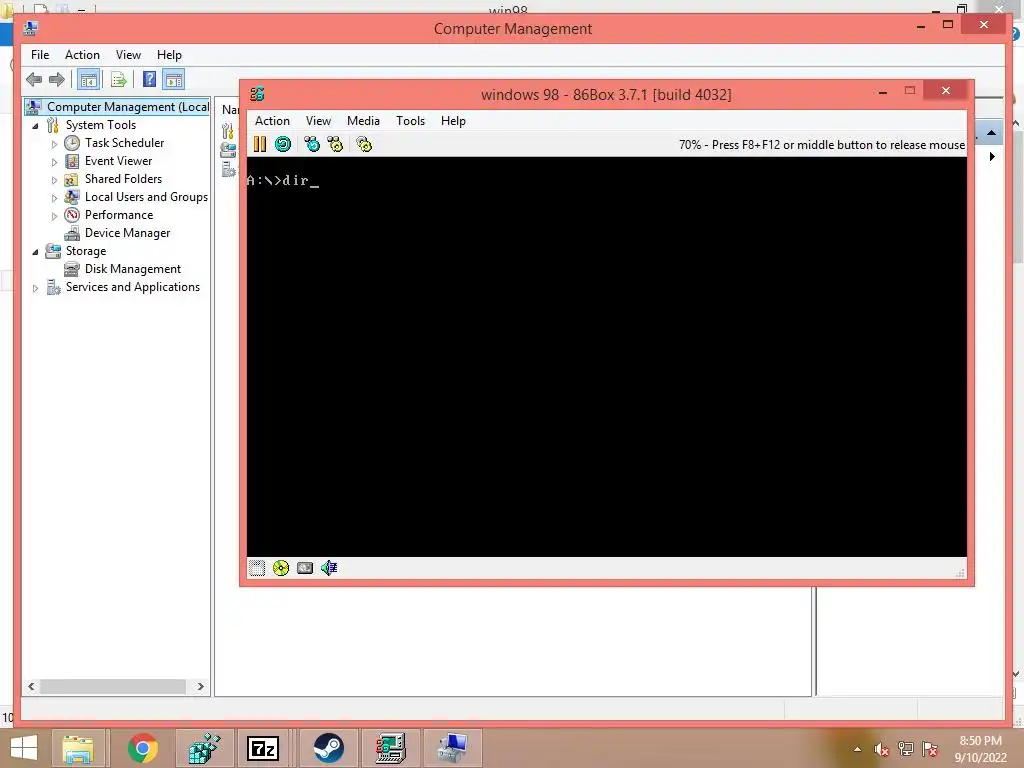Click the muted volume icon in system tray
This screenshot has height=768, width=1024.
point(882,750)
